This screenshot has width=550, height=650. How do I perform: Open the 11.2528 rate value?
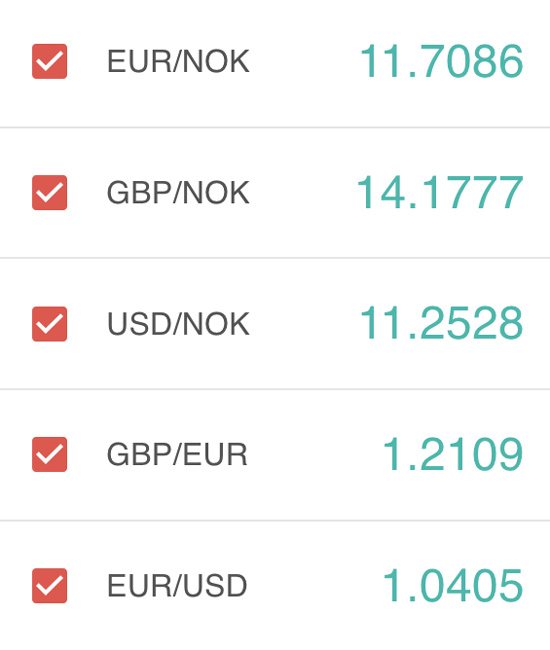point(441,324)
